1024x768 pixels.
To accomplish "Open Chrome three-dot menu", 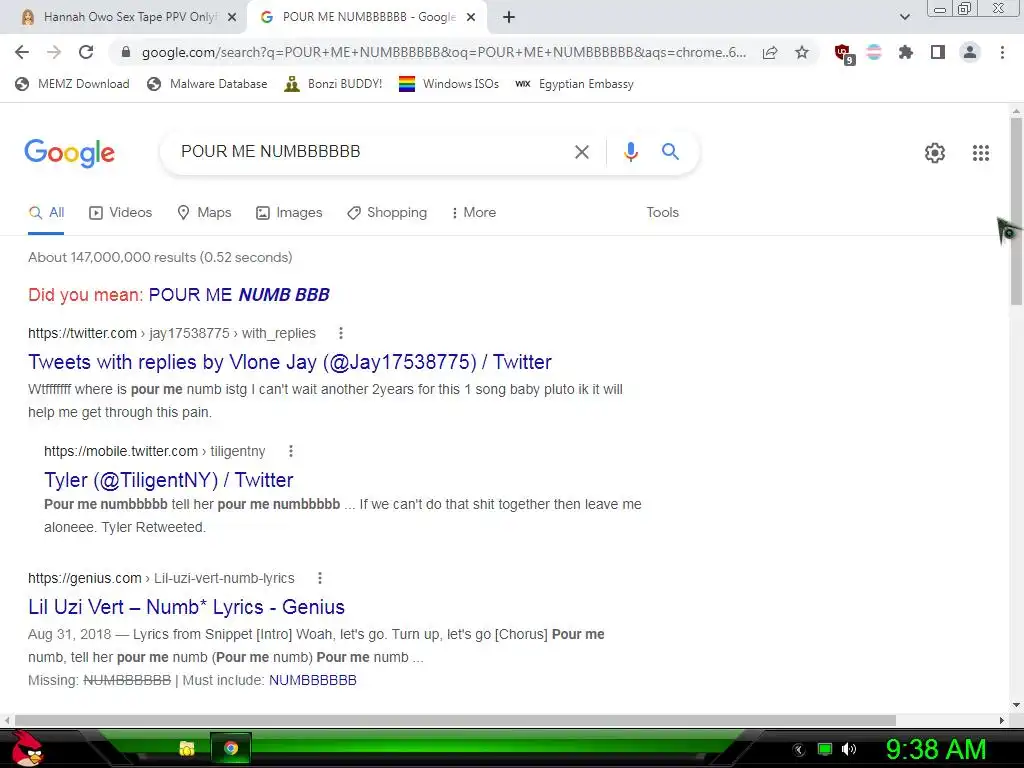I will pyautogui.click(x=1002, y=52).
